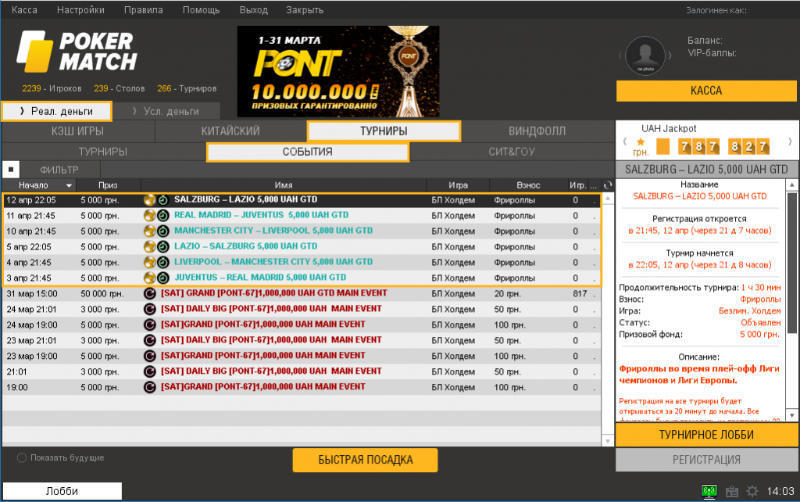
Task: Click the refresh icon in table header
Action: [607, 185]
